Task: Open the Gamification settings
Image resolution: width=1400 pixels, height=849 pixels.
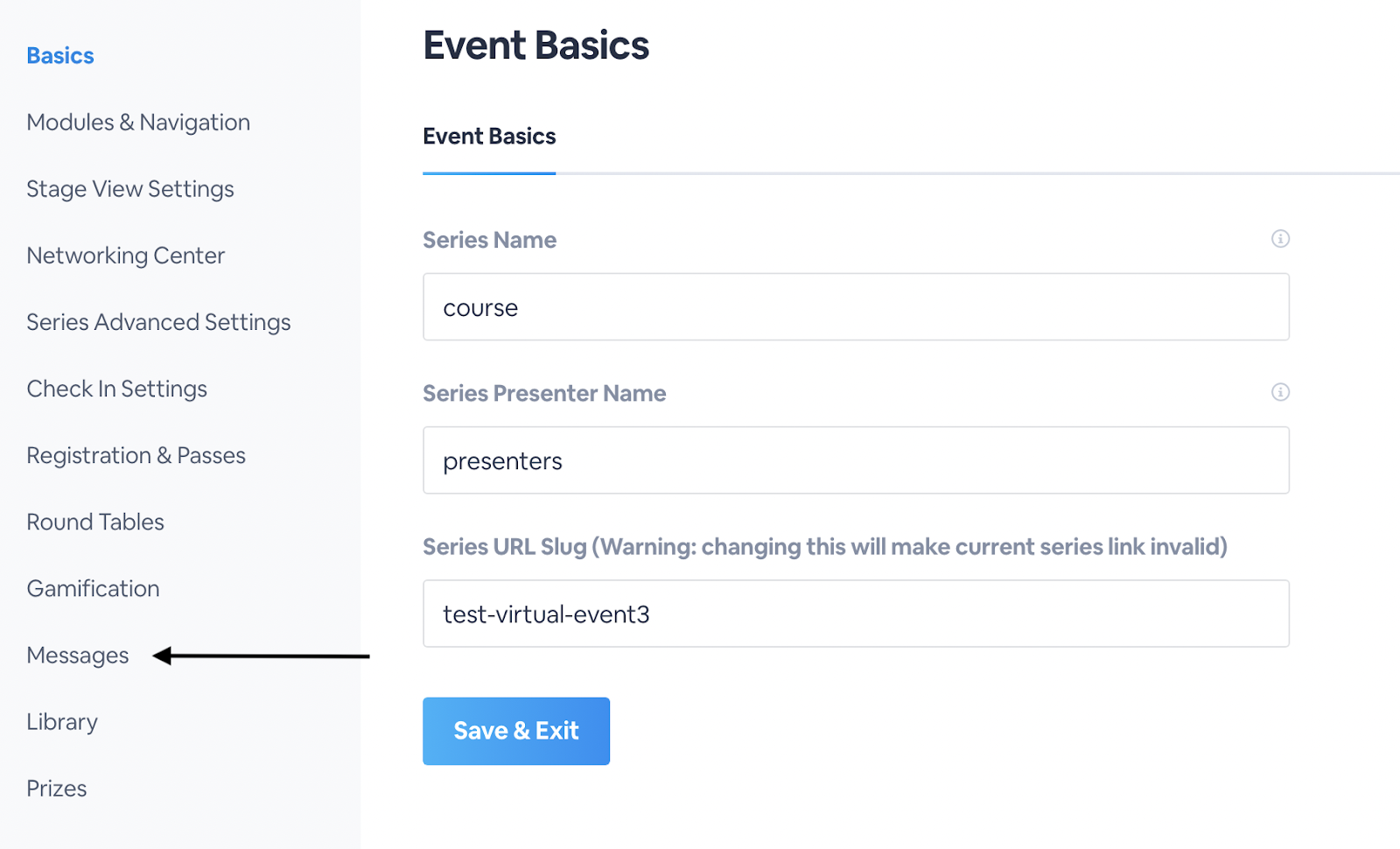Action: pyautogui.click(x=93, y=588)
